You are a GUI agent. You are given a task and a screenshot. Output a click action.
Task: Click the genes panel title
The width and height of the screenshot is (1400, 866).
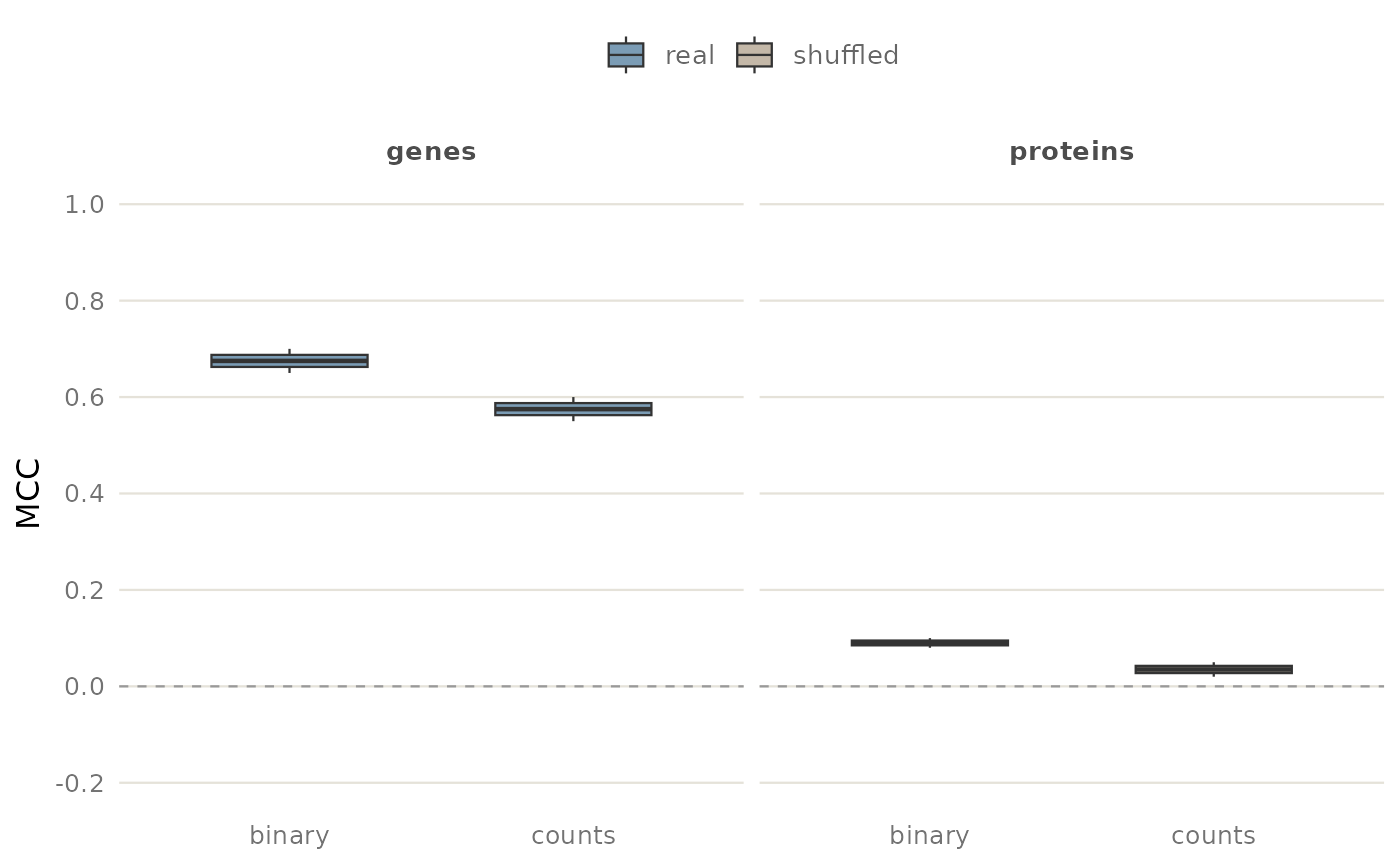click(431, 152)
